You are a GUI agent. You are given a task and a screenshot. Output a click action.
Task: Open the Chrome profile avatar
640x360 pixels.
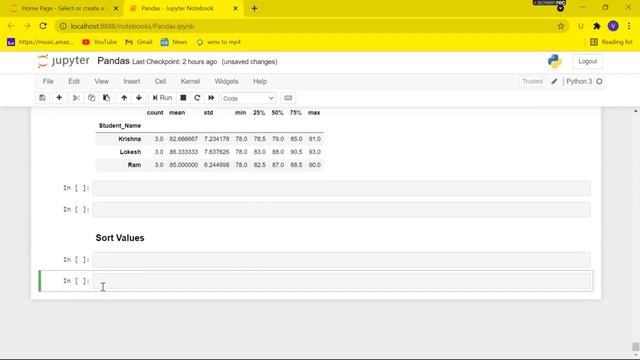click(x=613, y=26)
